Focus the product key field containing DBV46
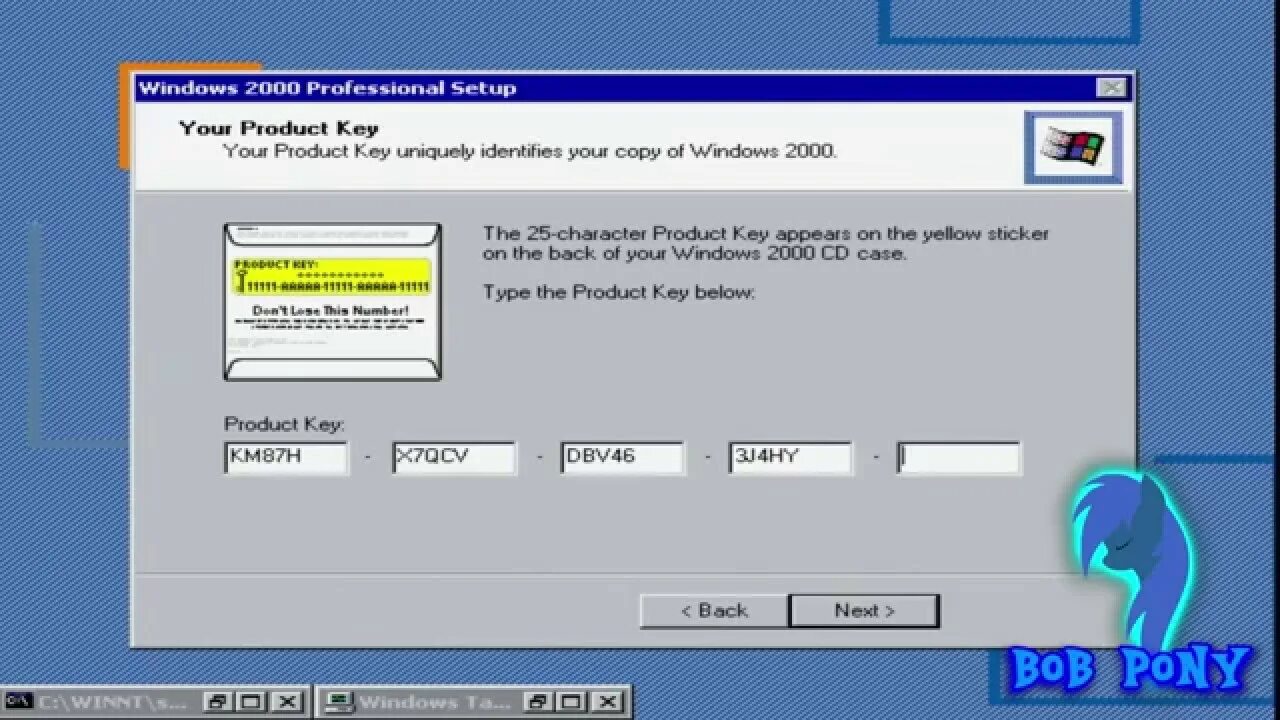Image resolution: width=1280 pixels, height=720 pixels. pyautogui.click(x=622, y=458)
